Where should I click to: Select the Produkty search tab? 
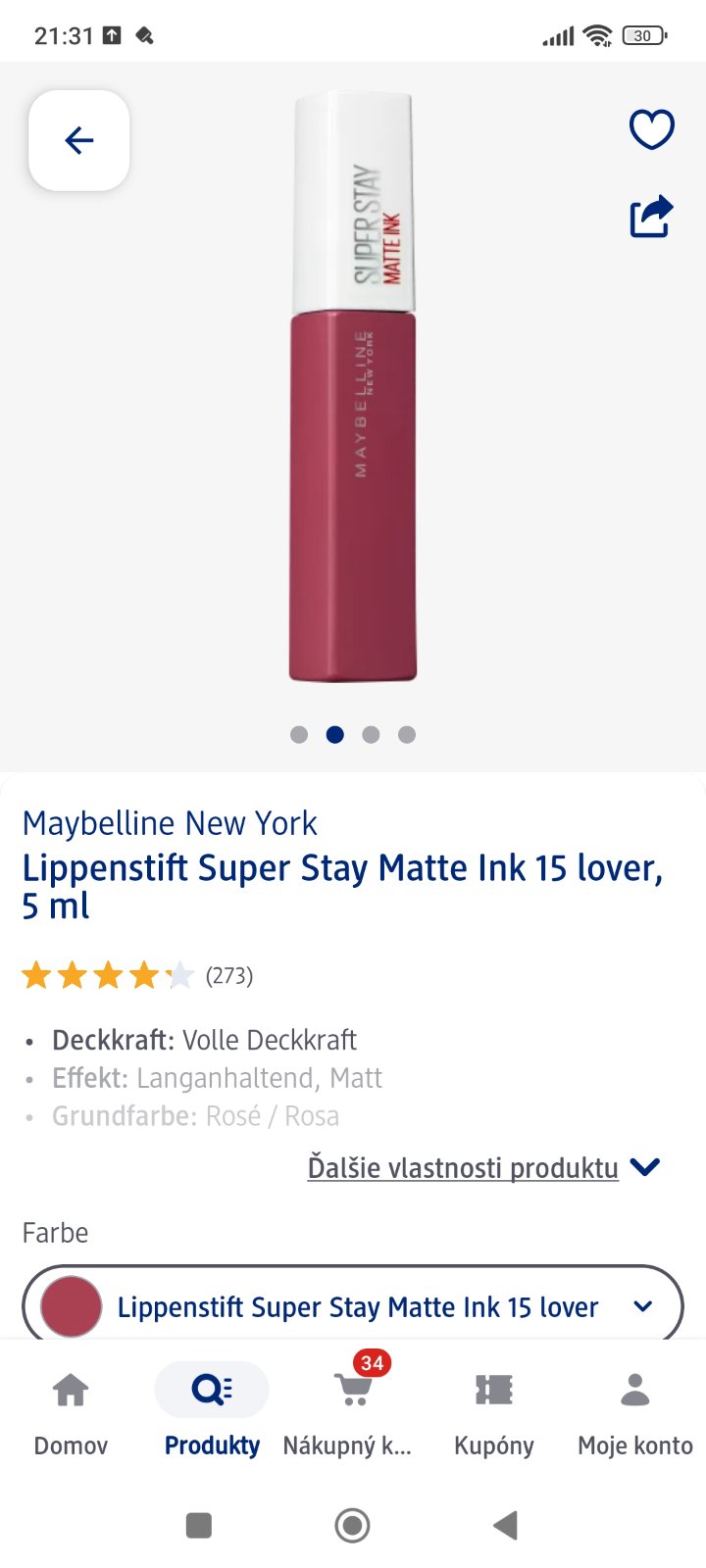click(x=212, y=1406)
